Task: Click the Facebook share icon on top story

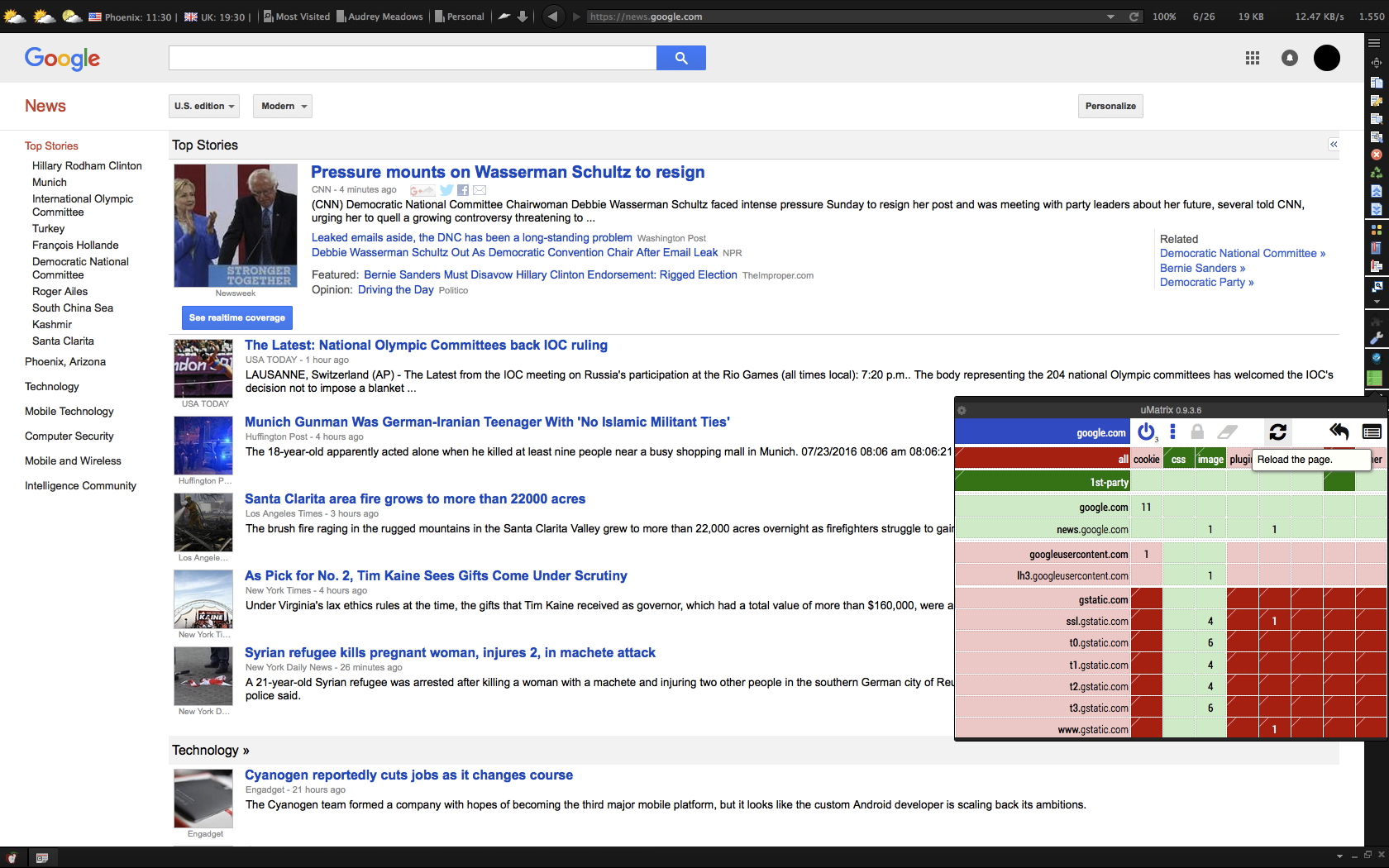Action: click(x=463, y=190)
